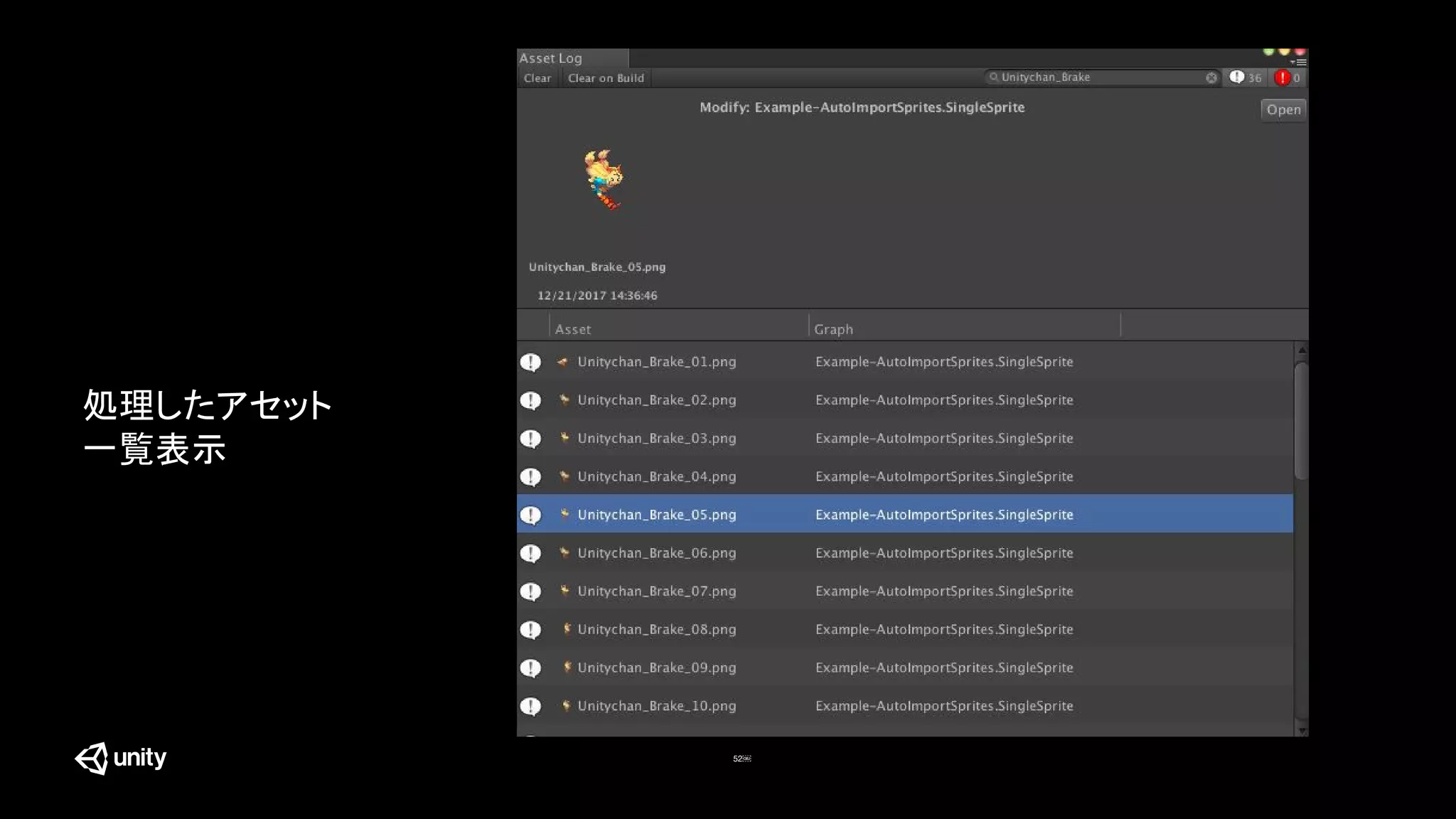The width and height of the screenshot is (1456, 819).
Task: Click sprite thumbnail icon of Unitychan_Brake_03.png
Action: [x=564, y=438]
